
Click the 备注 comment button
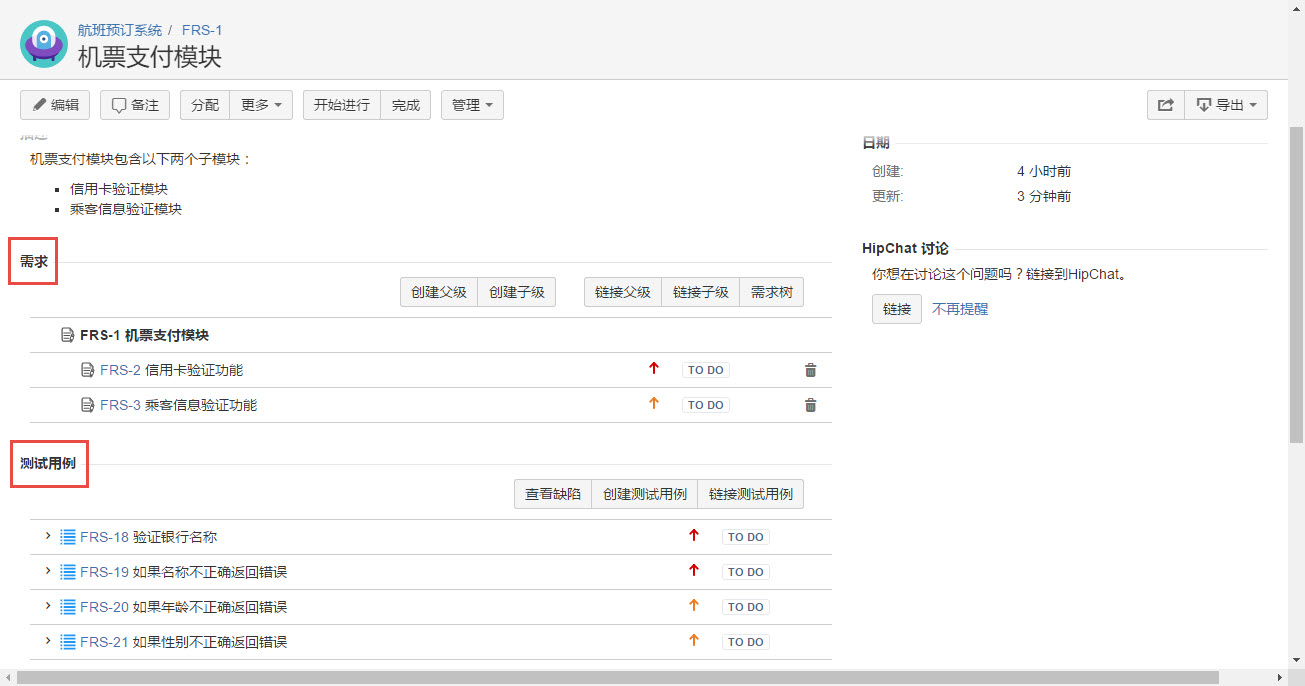click(x=135, y=105)
